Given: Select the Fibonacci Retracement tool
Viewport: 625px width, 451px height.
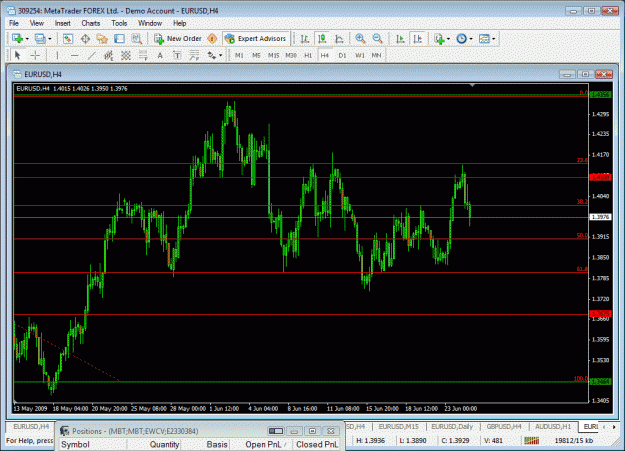Looking at the screenshot, I should tap(143, 55).
